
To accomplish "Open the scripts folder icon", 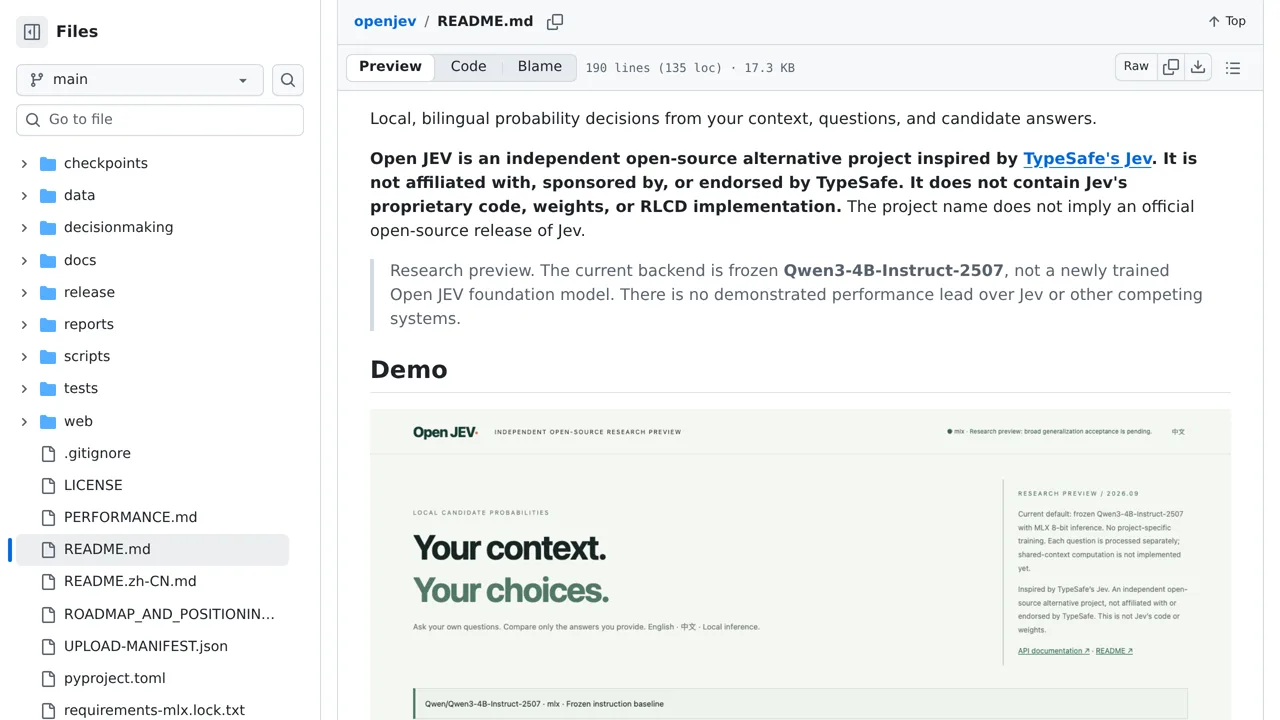I will [x=48, y=356].
